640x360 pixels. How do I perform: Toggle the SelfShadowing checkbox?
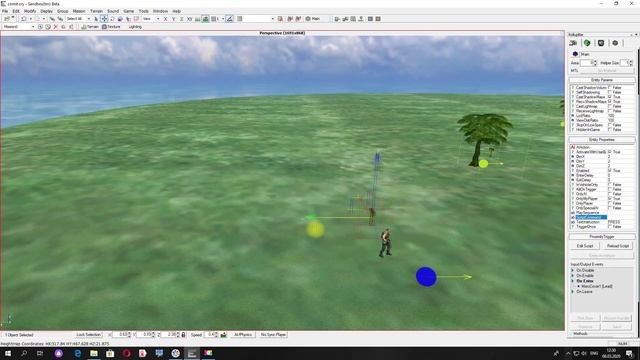pyautogui.click(x=610, y=92)
